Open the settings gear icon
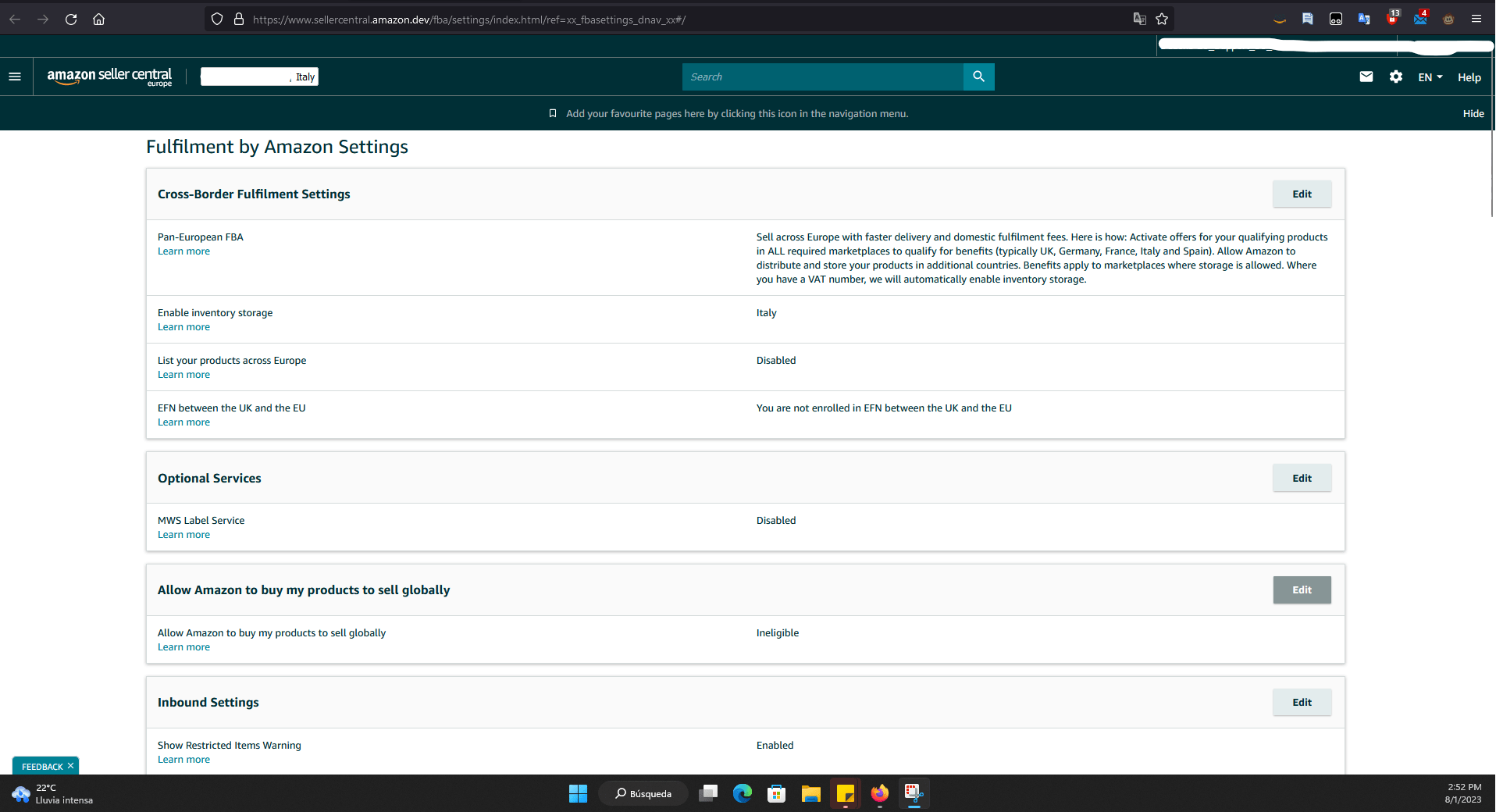The image size is (1496, 812). [x=1395, y=77]
